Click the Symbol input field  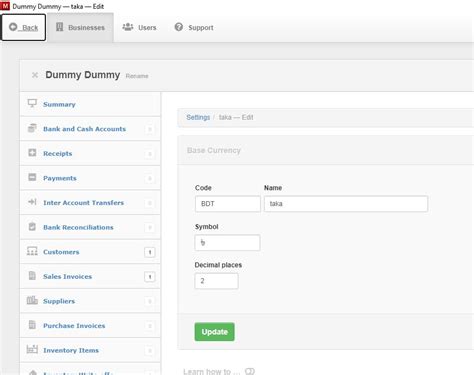227,243
